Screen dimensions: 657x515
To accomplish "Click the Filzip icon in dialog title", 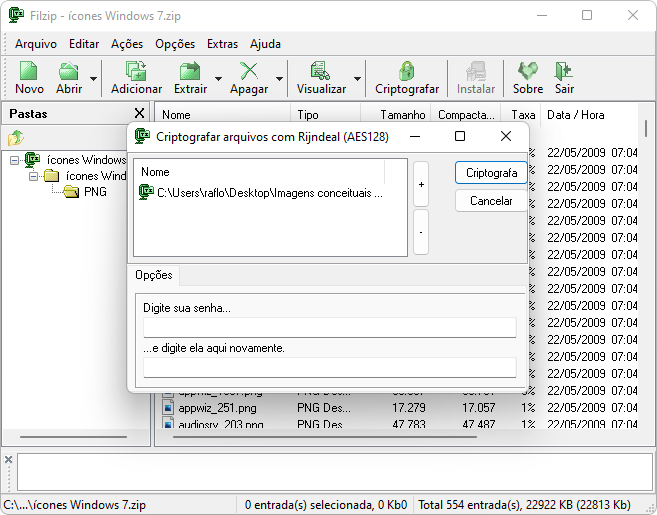I will [142, 136].
